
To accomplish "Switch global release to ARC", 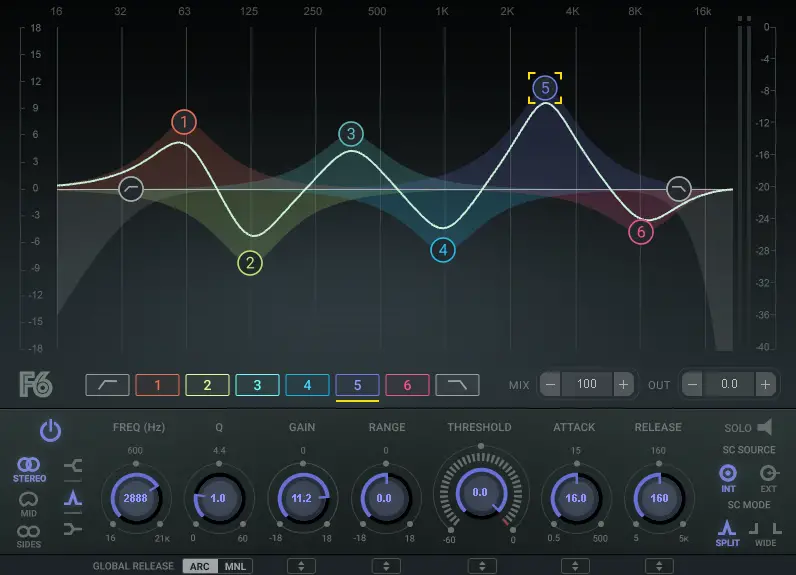I will (200, 566).
